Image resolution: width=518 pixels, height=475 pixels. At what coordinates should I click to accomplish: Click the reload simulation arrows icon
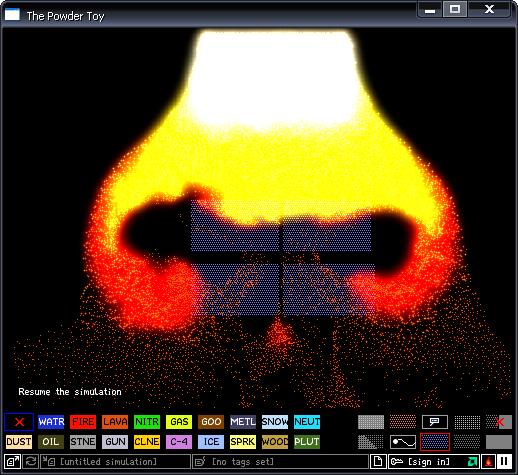point(31,462)
